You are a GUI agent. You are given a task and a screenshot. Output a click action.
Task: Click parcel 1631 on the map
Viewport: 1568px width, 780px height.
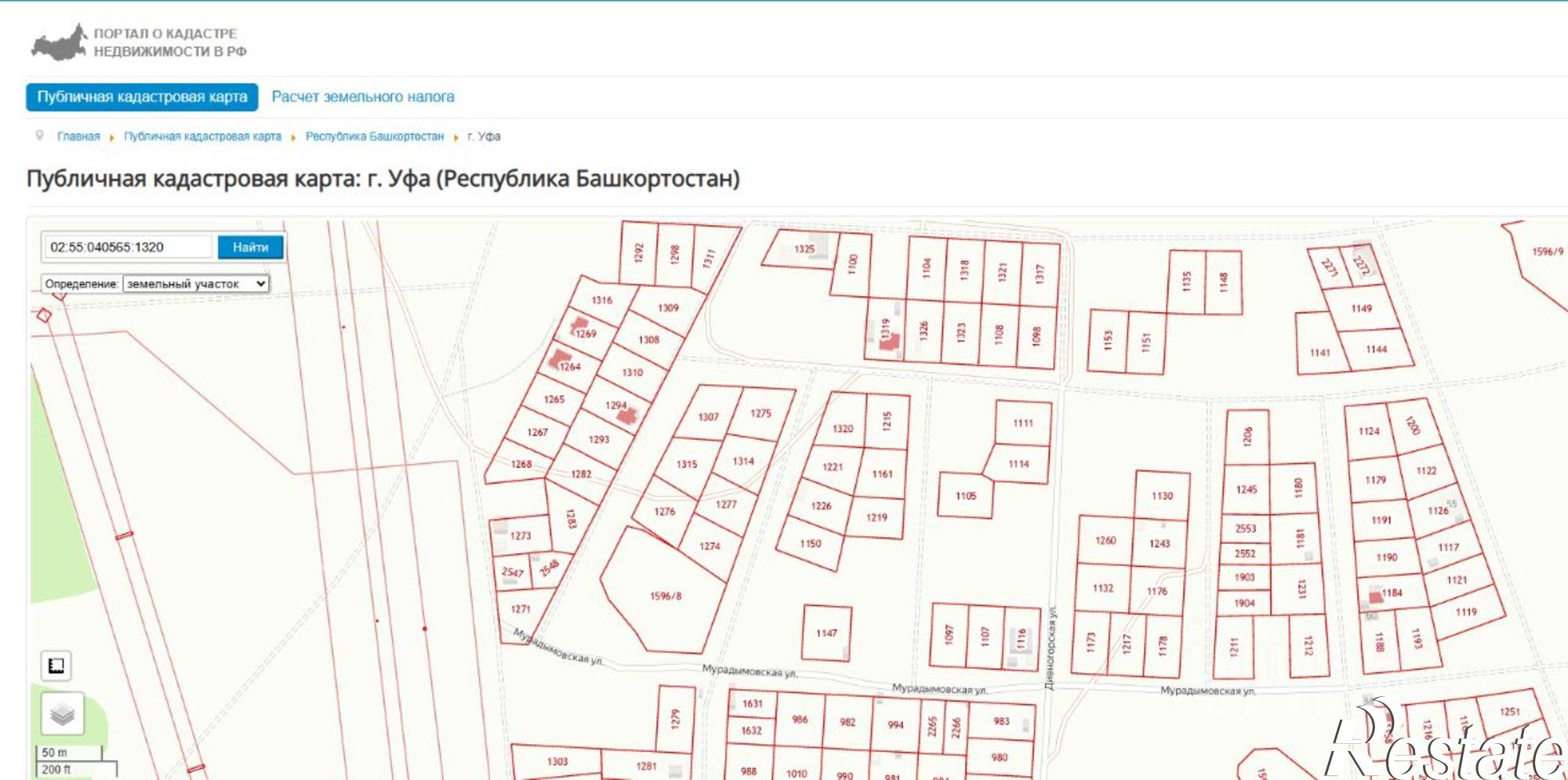pos(752,703)
